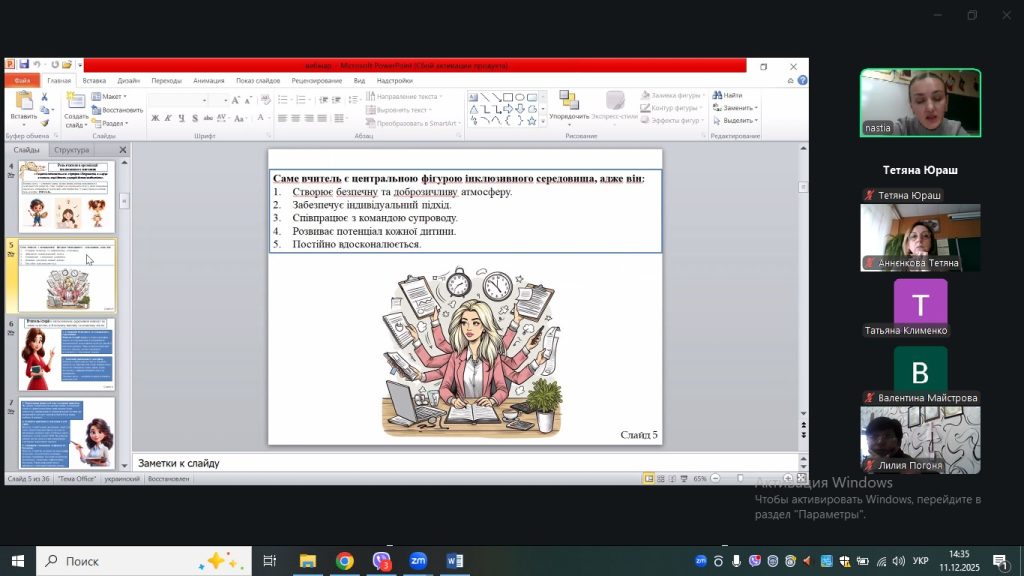Screen dimensions: 1024x576
Task: Click the Format Painter brush icon
Action: pos(44,122)
